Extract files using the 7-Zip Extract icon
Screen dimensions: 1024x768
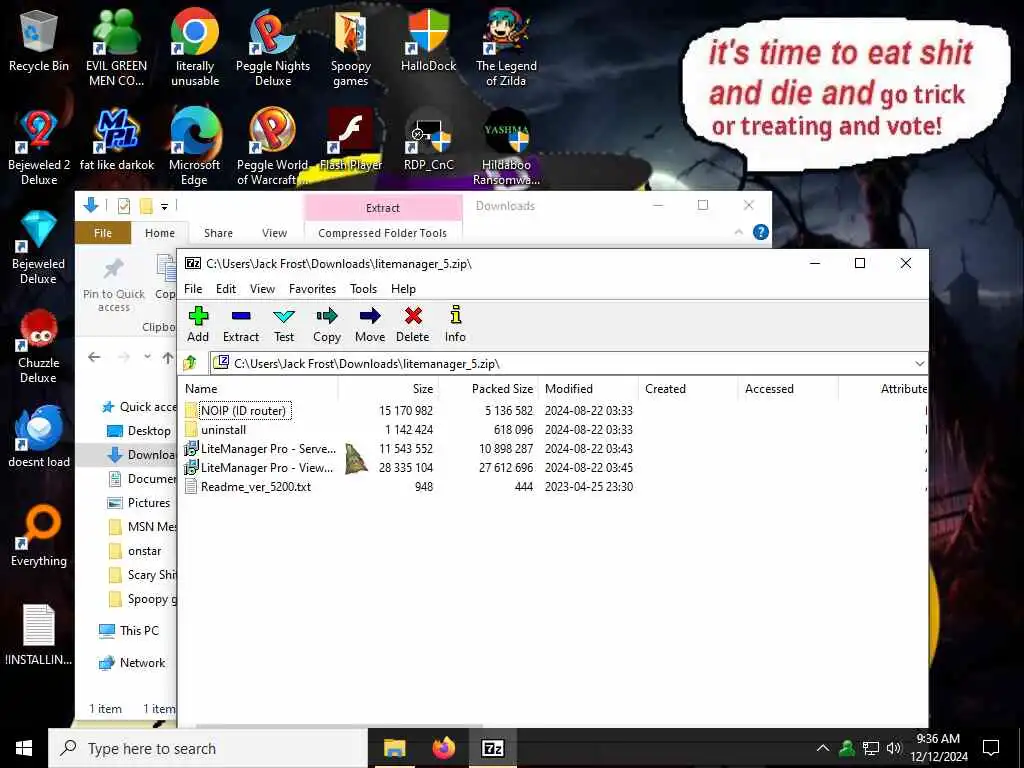241,324
